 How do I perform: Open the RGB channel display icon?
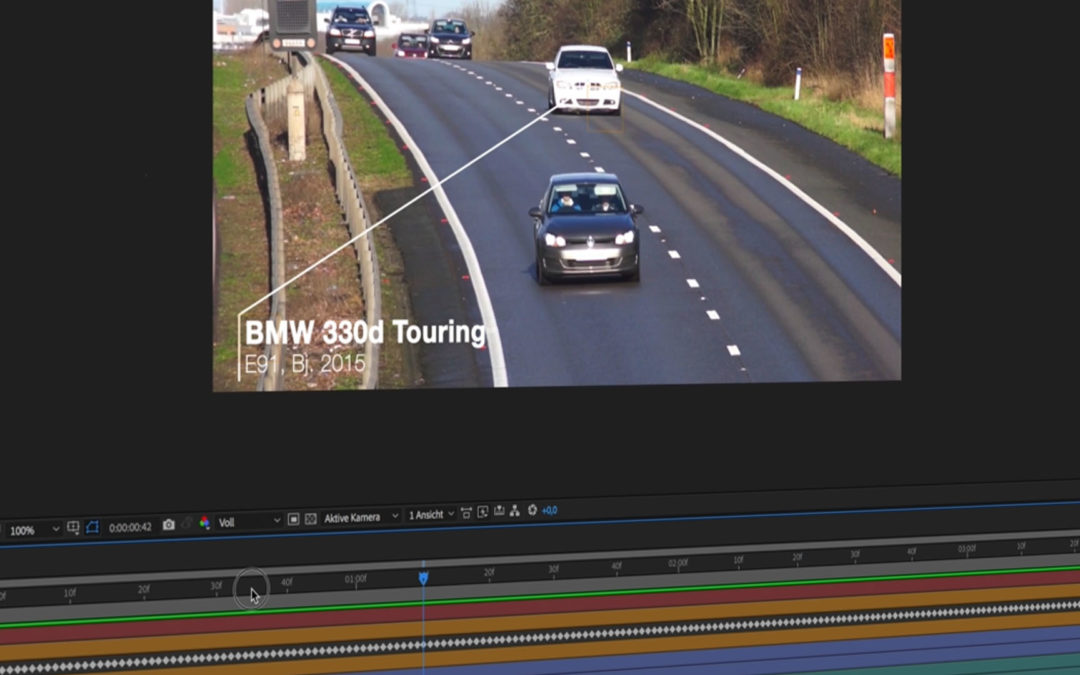[x=205, y=523]
